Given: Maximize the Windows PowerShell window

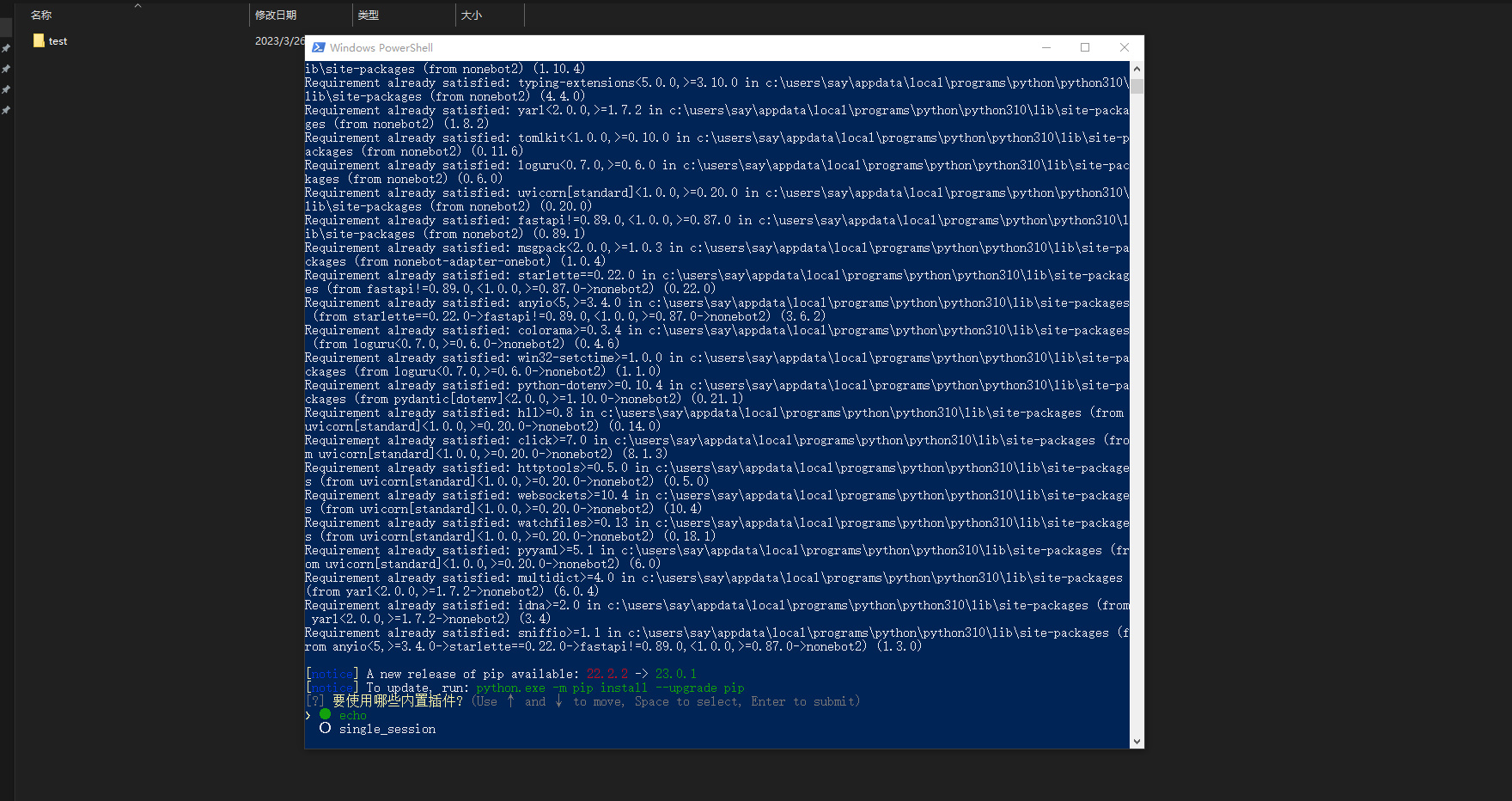Looking at the screenshot, I should pos(1085,47).
